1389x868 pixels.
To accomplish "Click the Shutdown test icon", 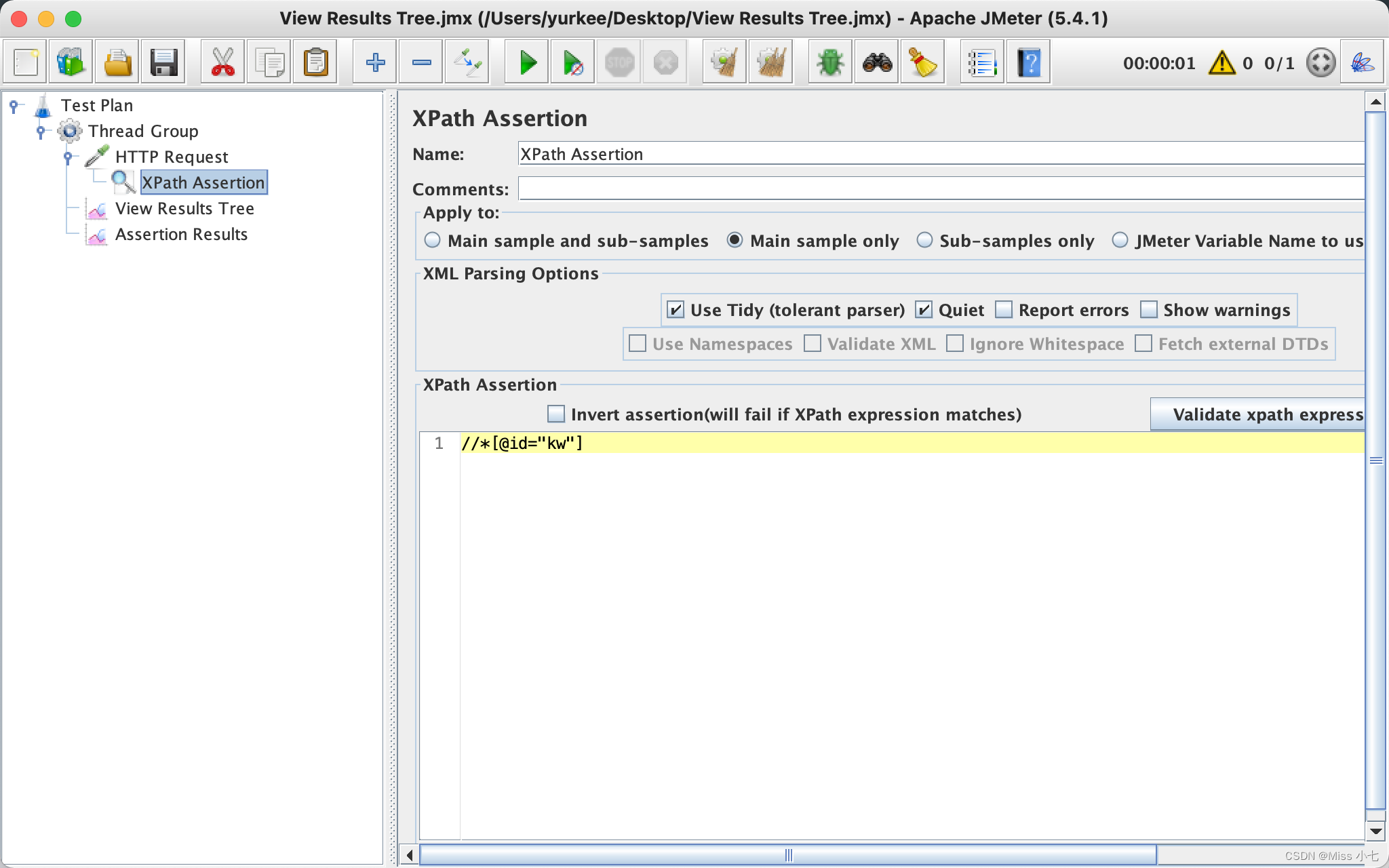I will (x=665, y=63).
